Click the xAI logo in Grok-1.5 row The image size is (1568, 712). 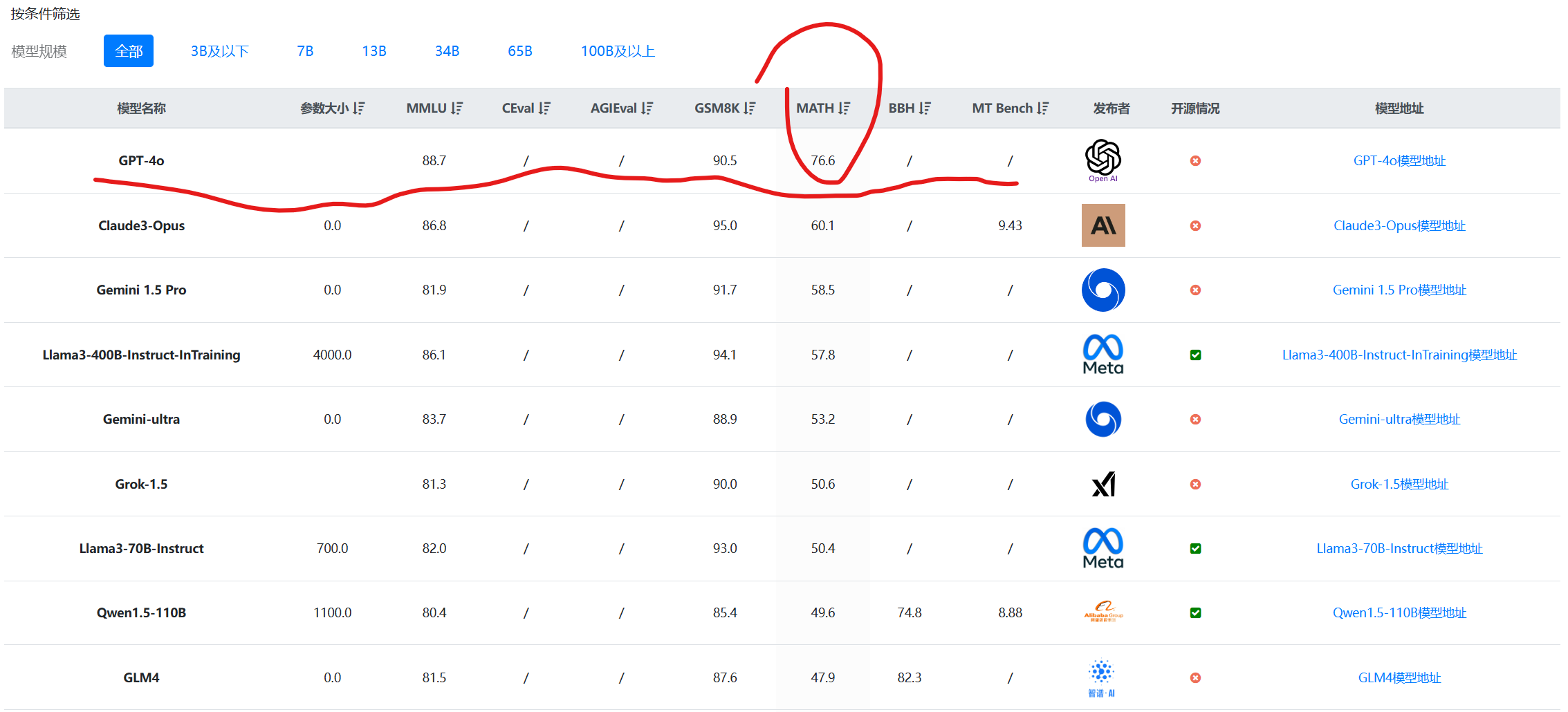tap(1103, 484)
